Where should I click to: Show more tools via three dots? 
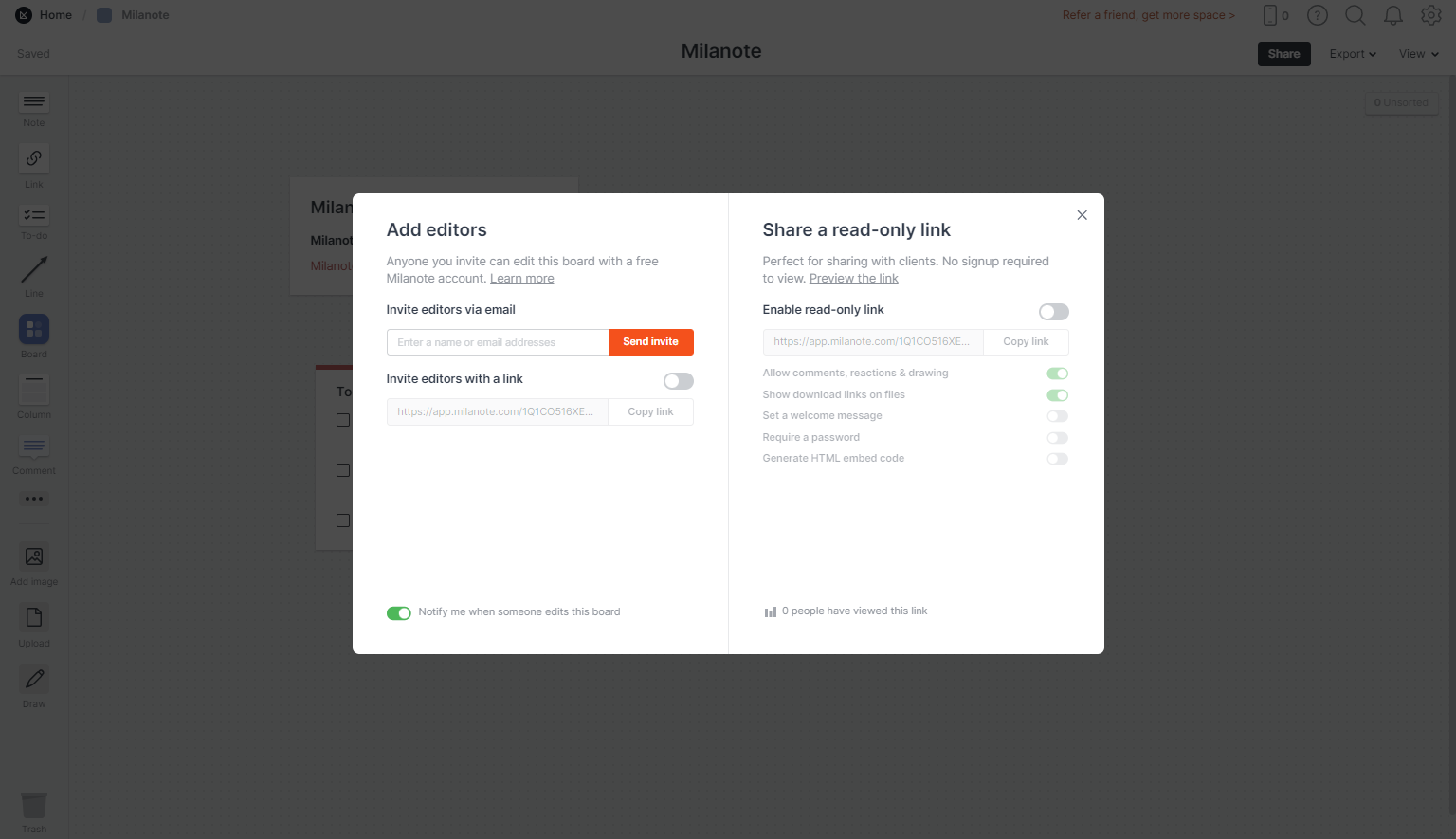coord(34,499)
